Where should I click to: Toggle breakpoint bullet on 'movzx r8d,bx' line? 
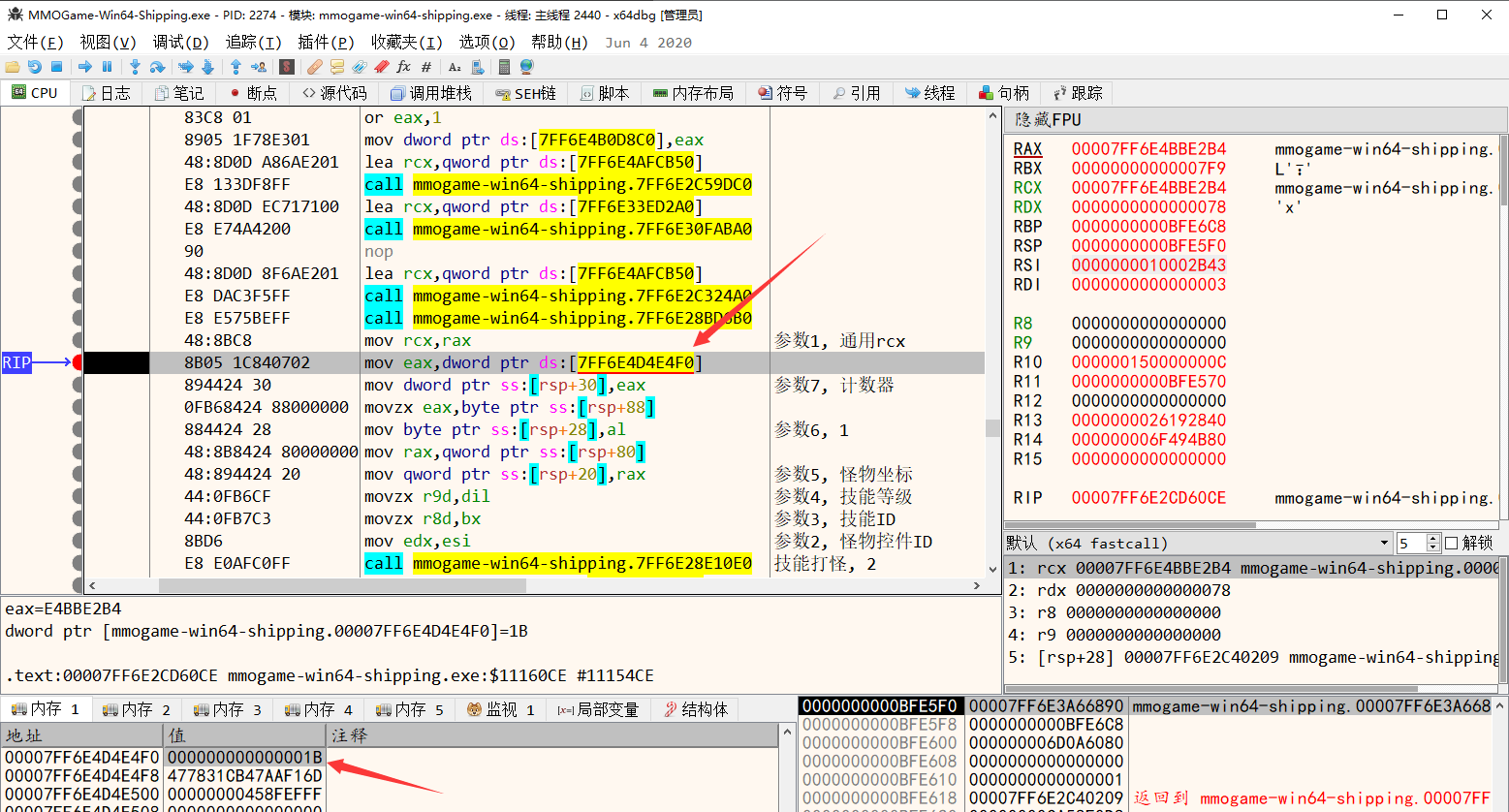pos(78,518)
